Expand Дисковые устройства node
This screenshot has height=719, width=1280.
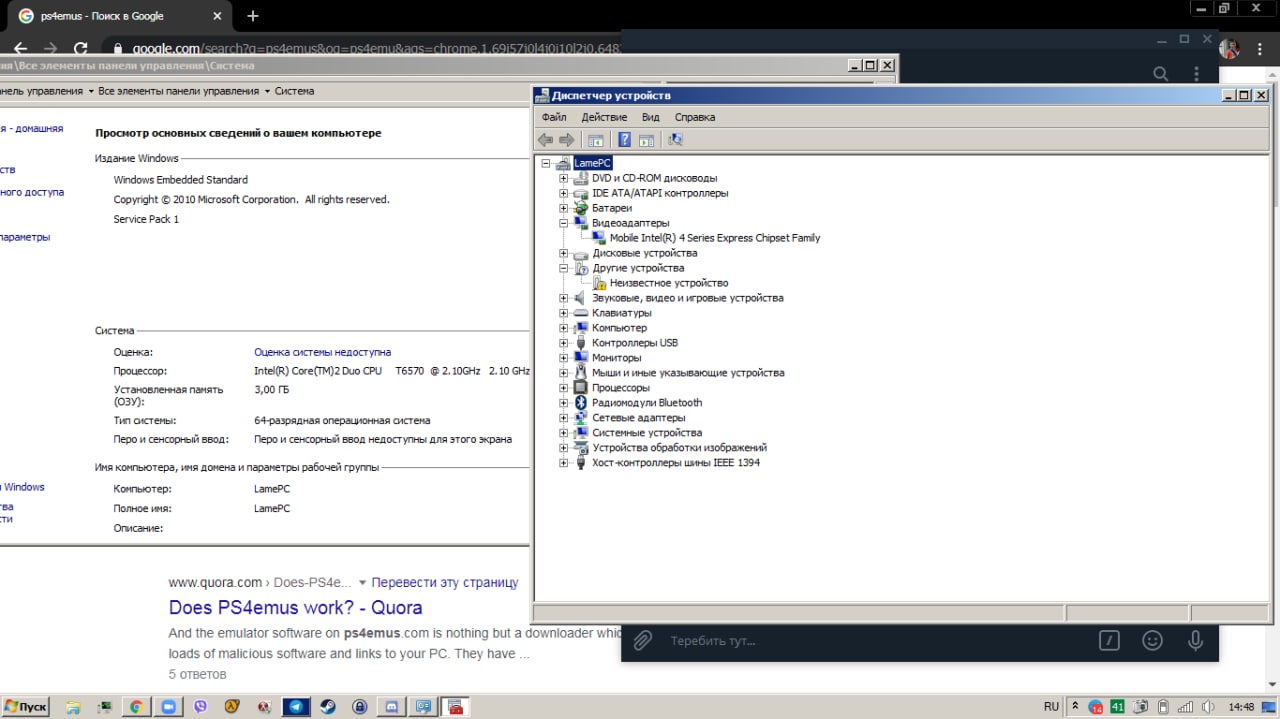point(564,253)
